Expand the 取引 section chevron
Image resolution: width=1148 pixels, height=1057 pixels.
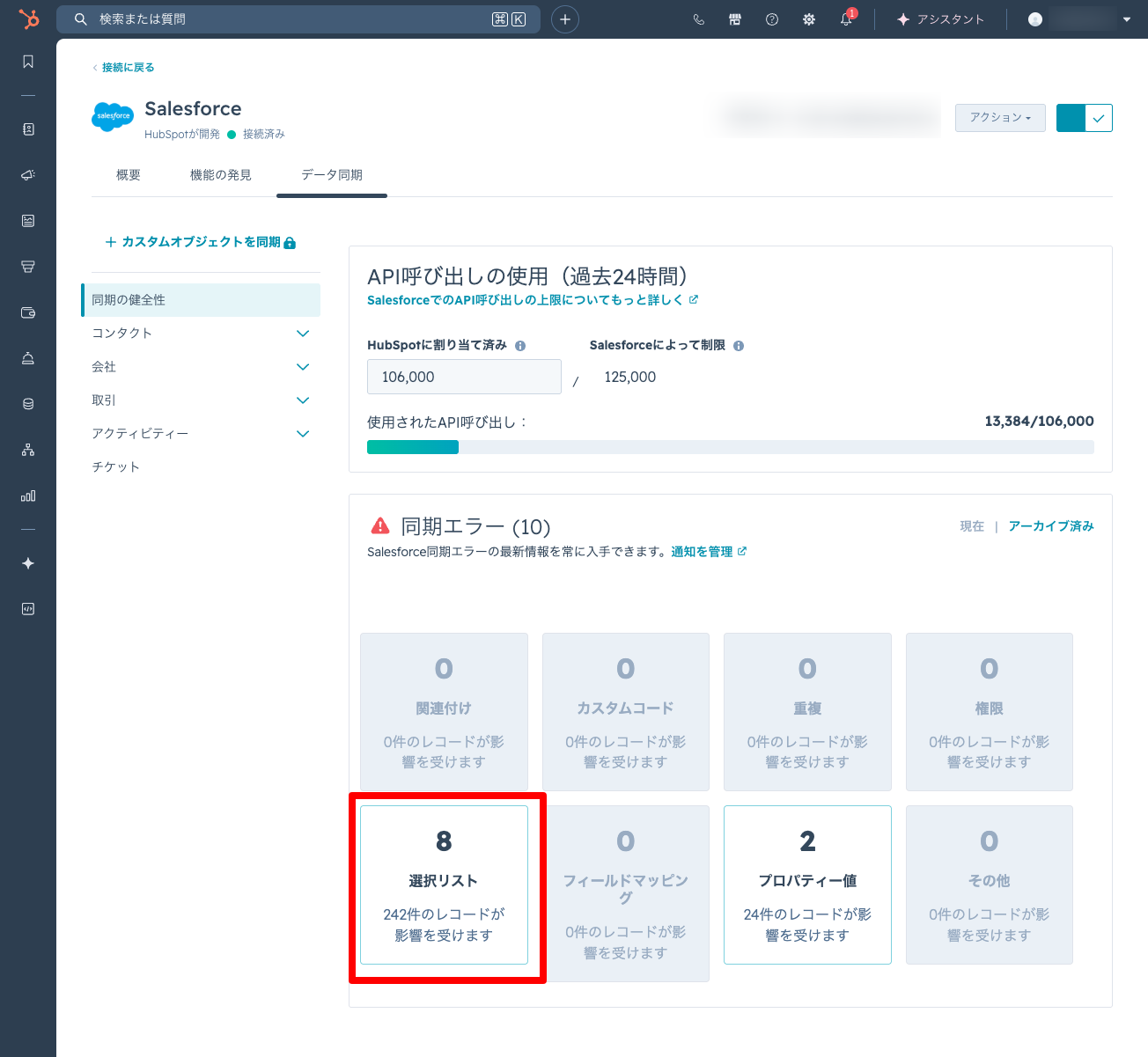pyautogui.click(x=303, y=400)
